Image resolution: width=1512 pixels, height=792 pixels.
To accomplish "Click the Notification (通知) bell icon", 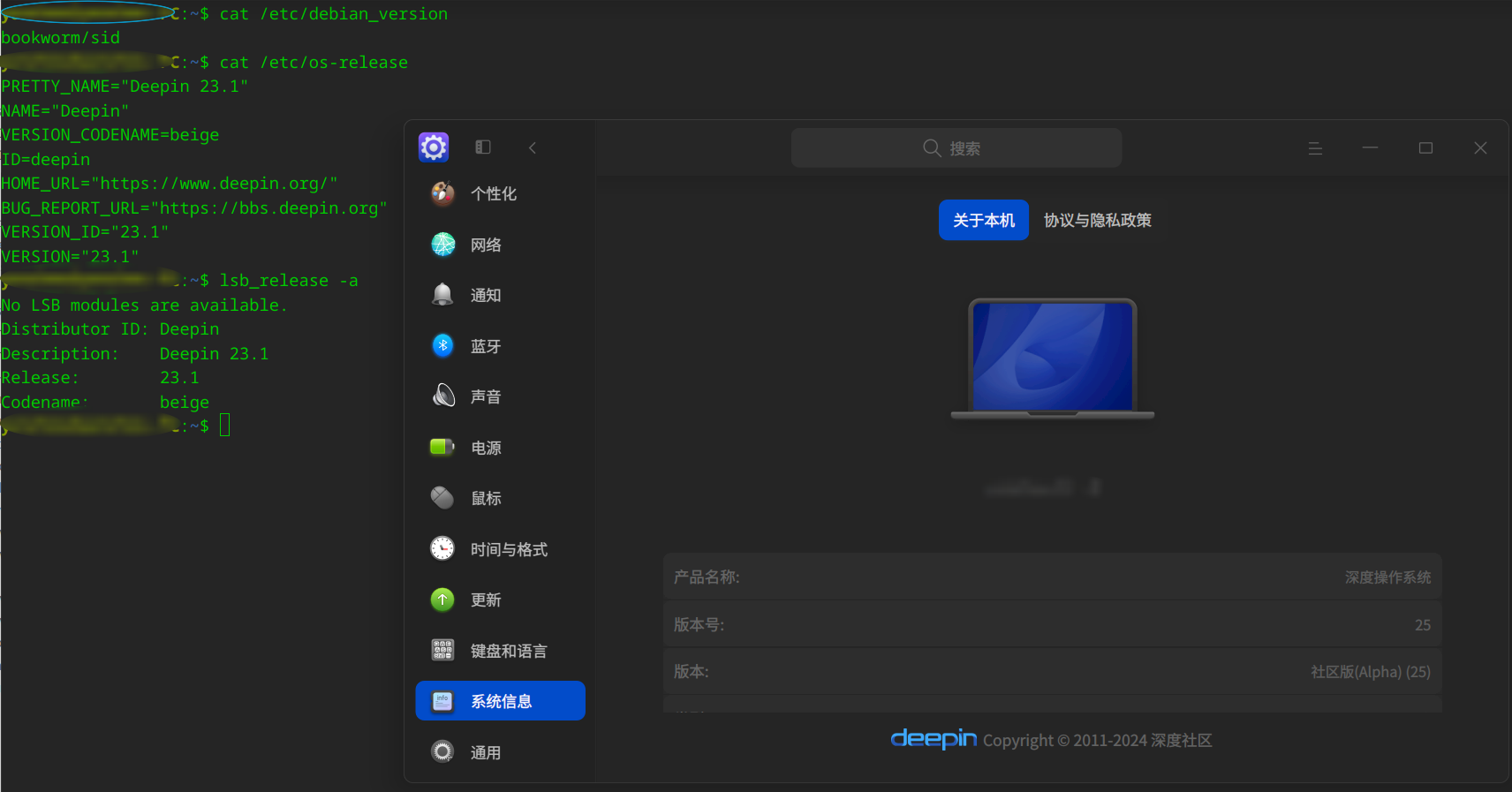I will pyautogui.click(x=442, y=295).
